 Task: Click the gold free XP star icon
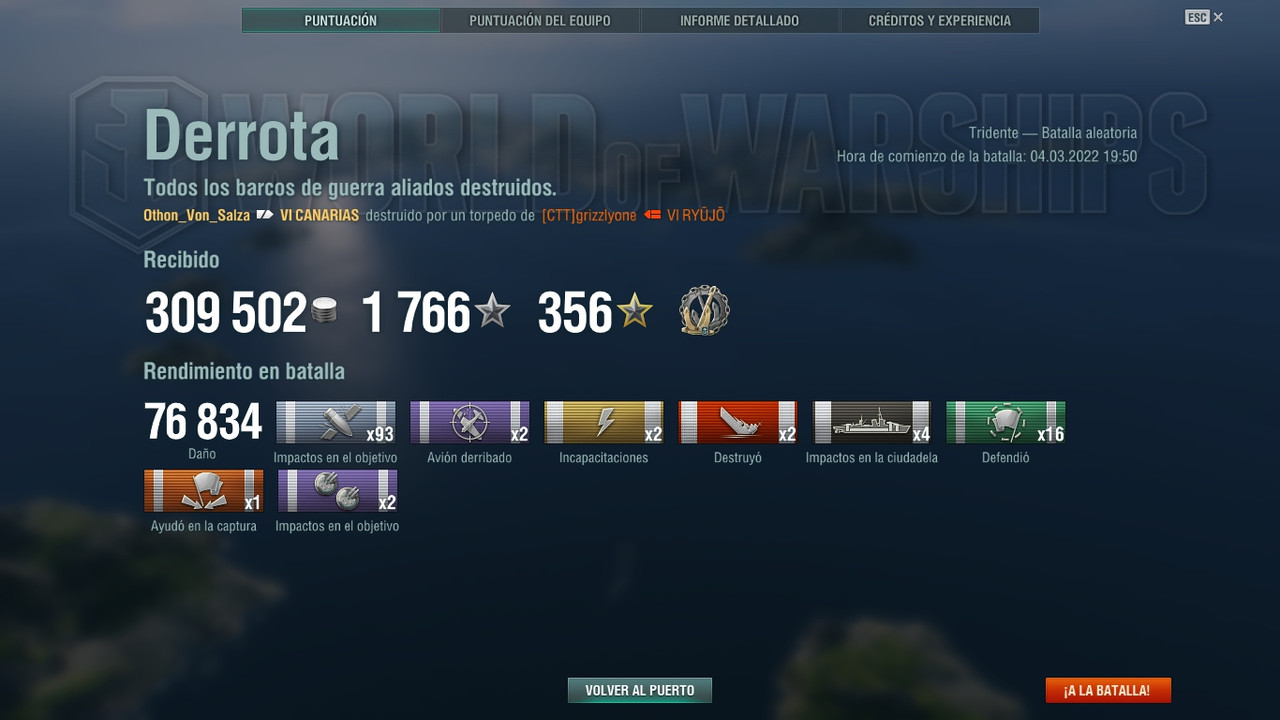pyautogui.click(x=634, y=312)
